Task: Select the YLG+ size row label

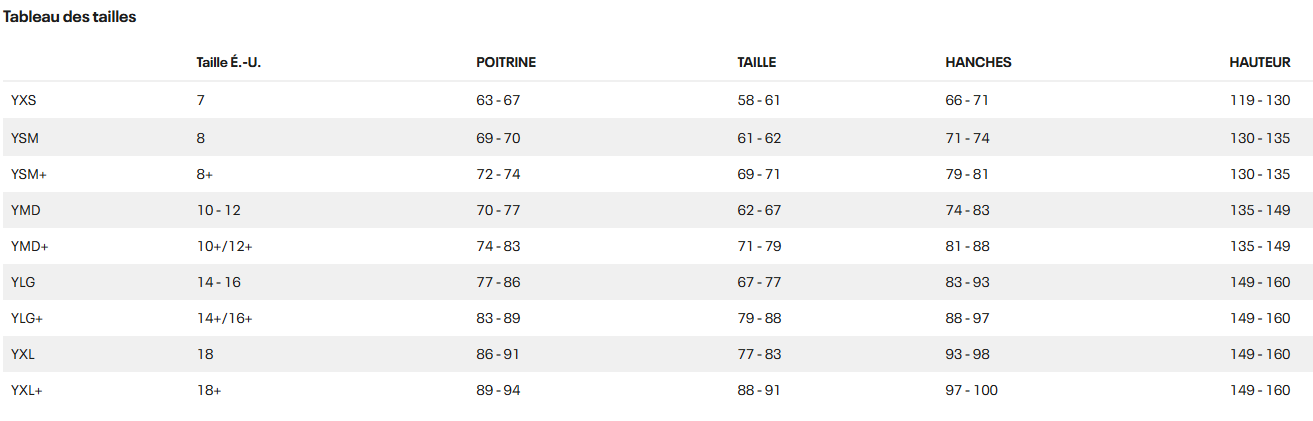Action: [29, 318]
